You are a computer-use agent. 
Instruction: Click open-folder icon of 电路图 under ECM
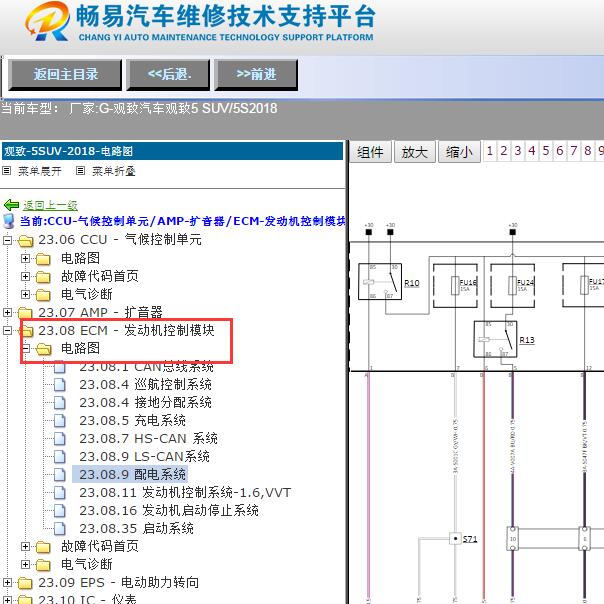(x=44, y=349)
